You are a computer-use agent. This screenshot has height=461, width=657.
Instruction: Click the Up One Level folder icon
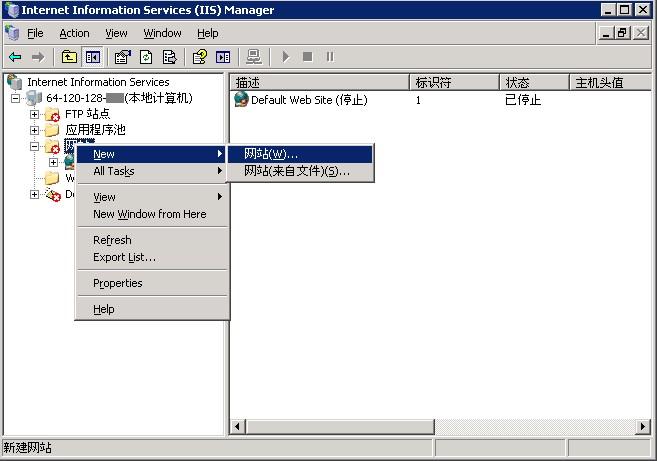(x=69, y=58)
